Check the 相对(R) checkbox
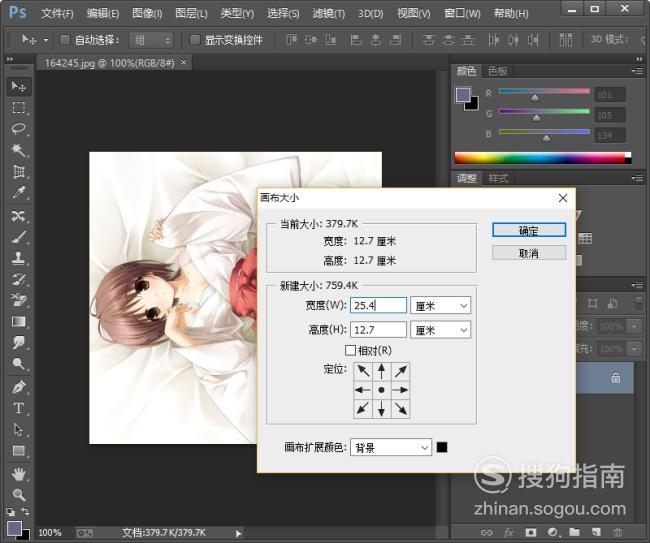The image size is (650, 543). pos(350,351)
